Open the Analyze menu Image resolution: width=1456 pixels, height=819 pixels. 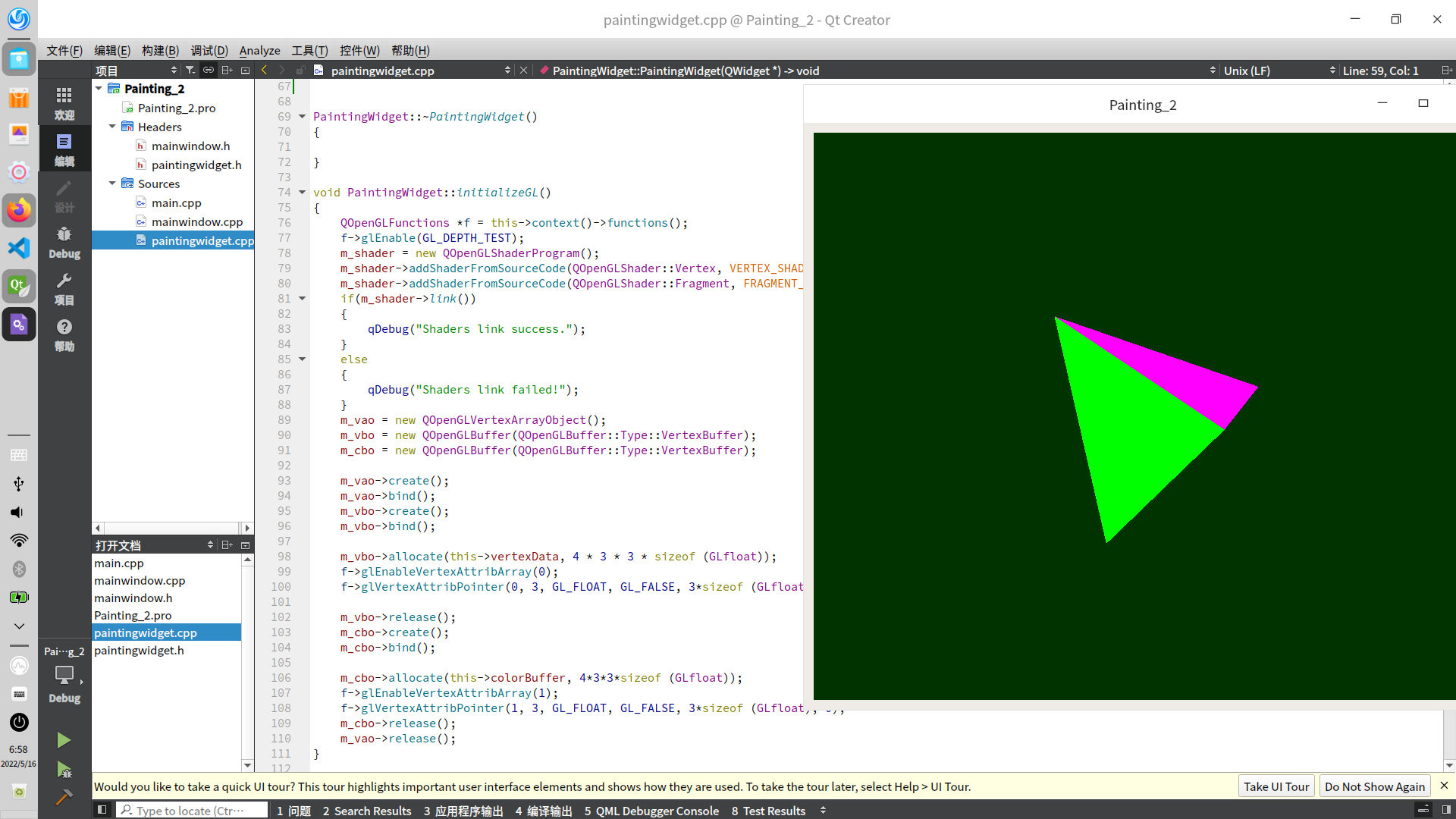click(x=259, y=51)
